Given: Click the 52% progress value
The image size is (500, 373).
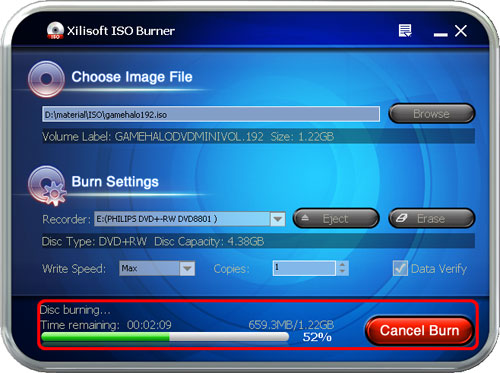Looking at the screenshot, I should click(317, 337).
